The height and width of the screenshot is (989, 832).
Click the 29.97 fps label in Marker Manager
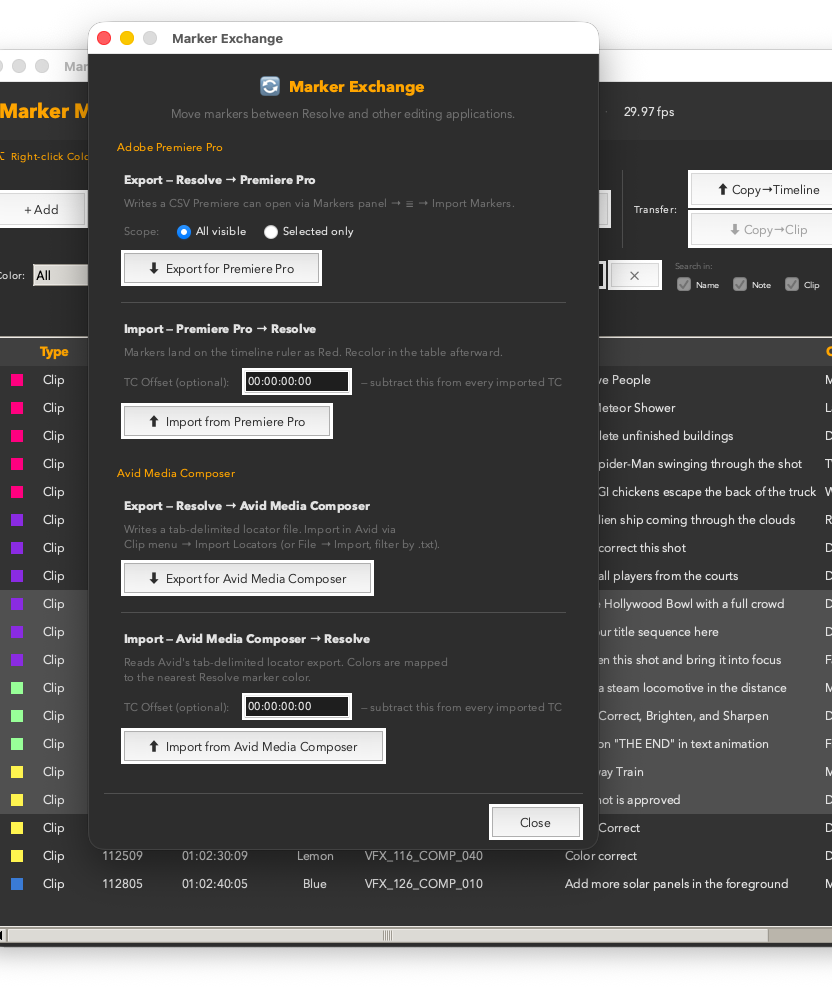click(649, 112)
